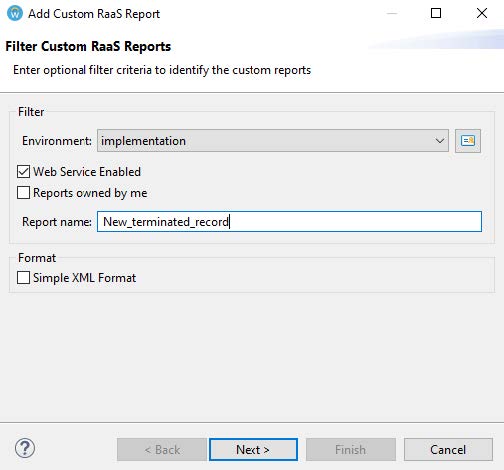Open the Environment combo box showing implementation

273,141
